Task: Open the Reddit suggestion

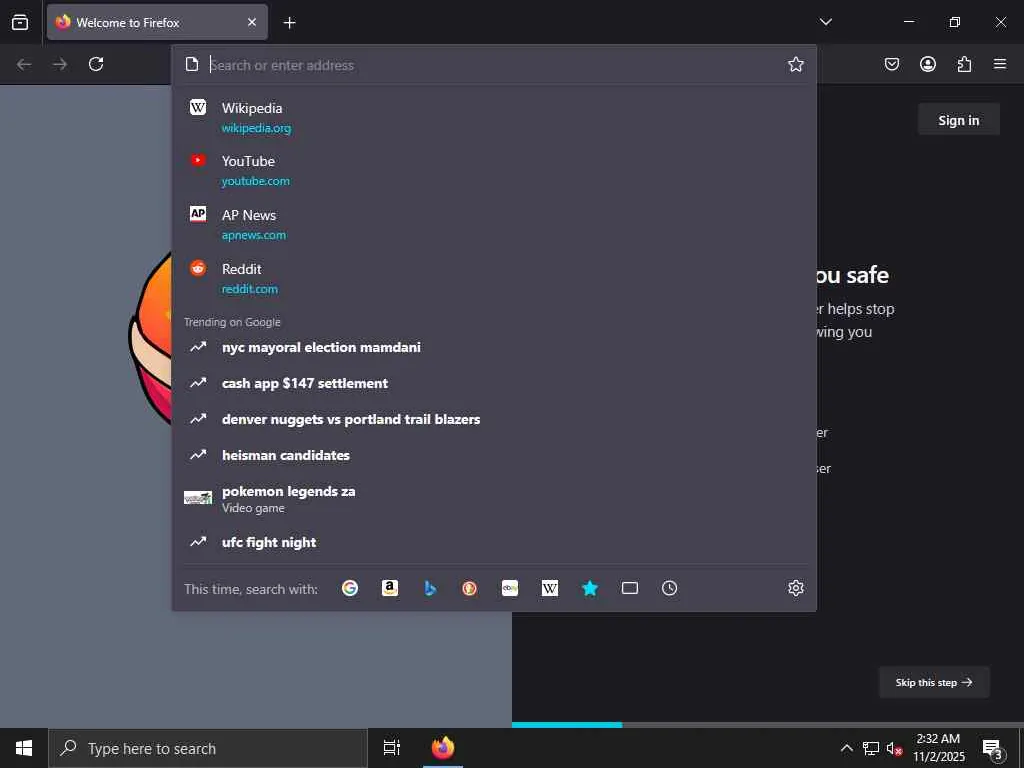Action: [494, 278]
